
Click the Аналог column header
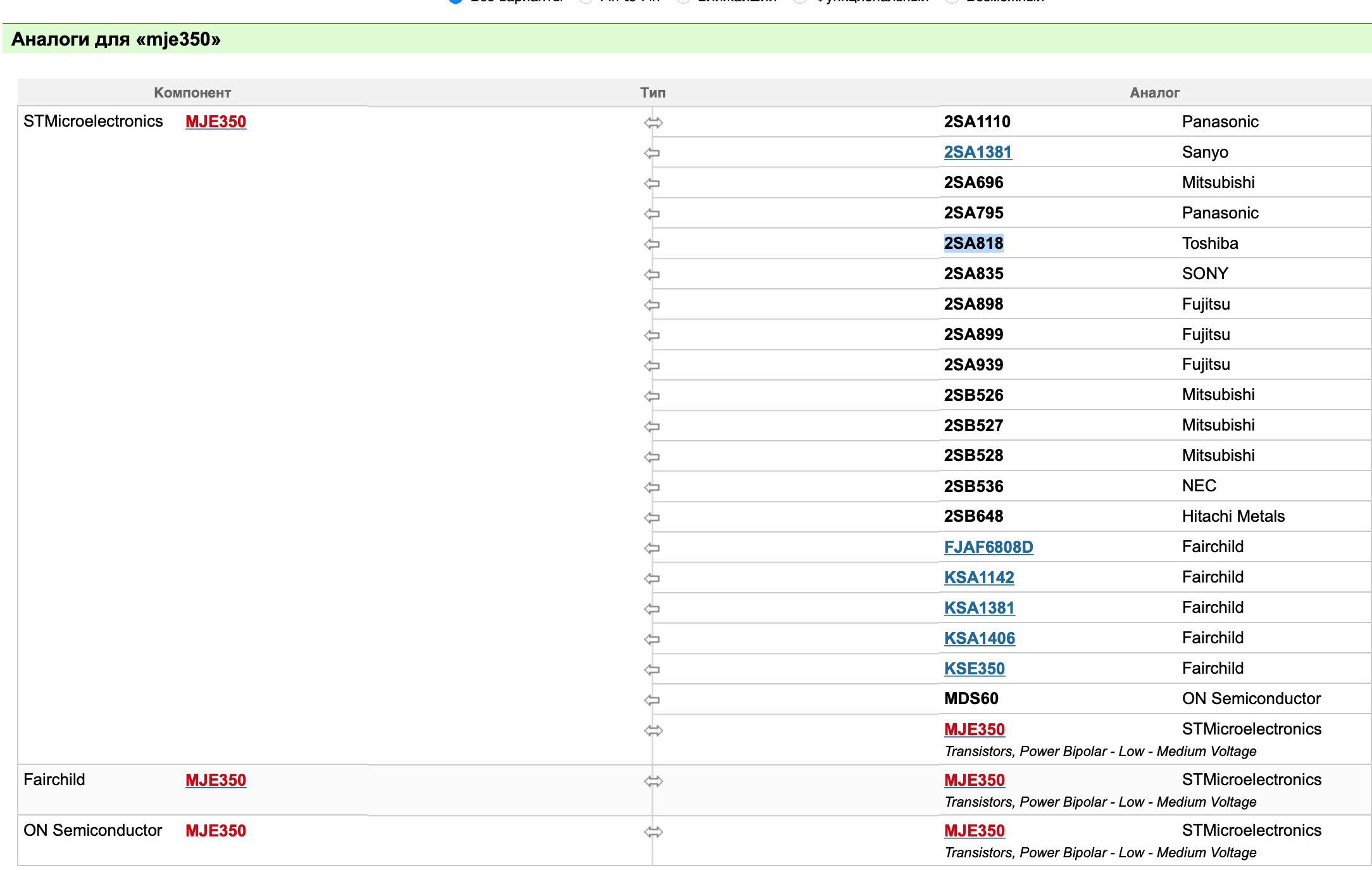[x=1154, y=92]
